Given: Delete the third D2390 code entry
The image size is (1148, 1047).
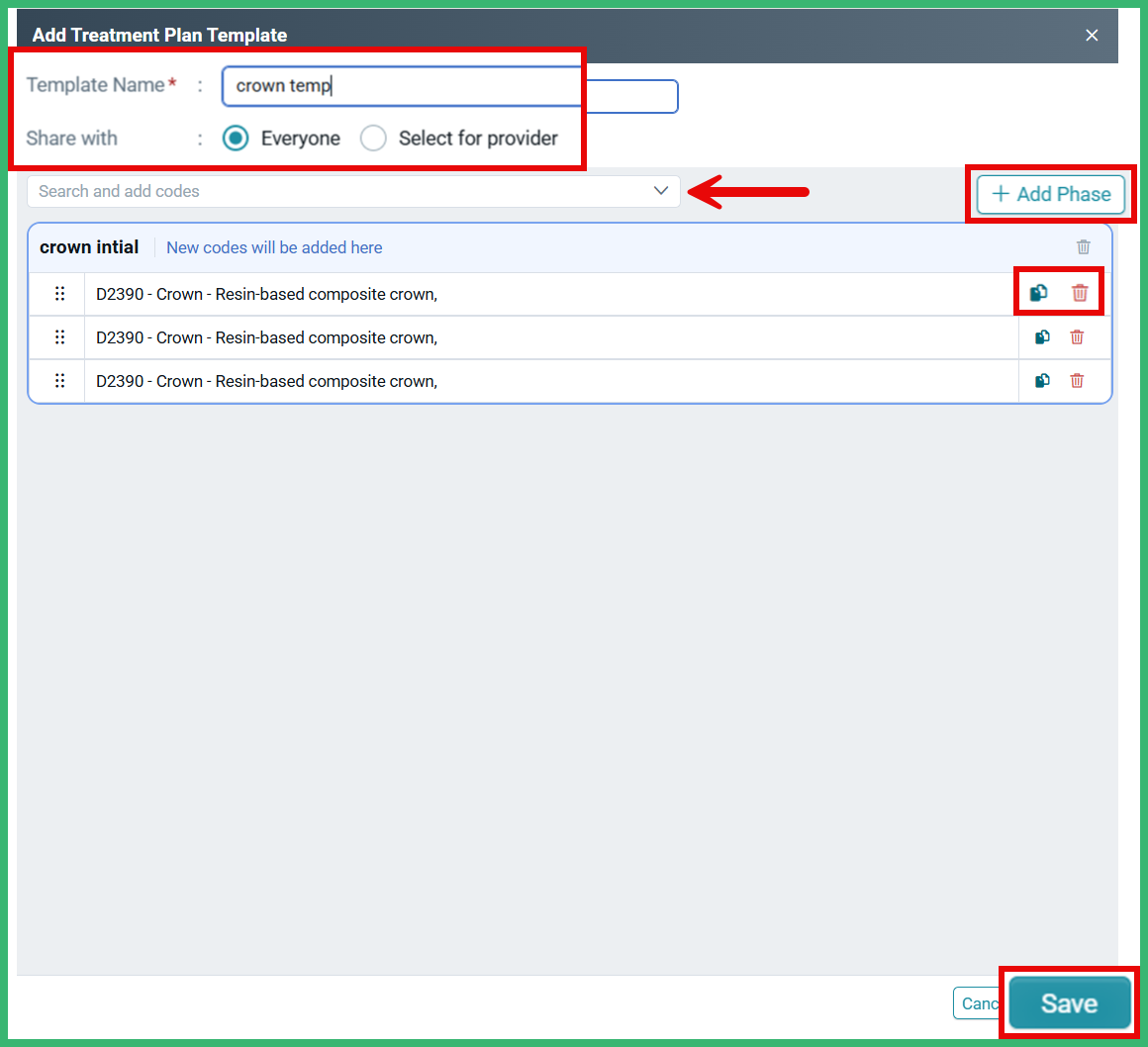Looking at the screenshot, I should [1077, 380].
